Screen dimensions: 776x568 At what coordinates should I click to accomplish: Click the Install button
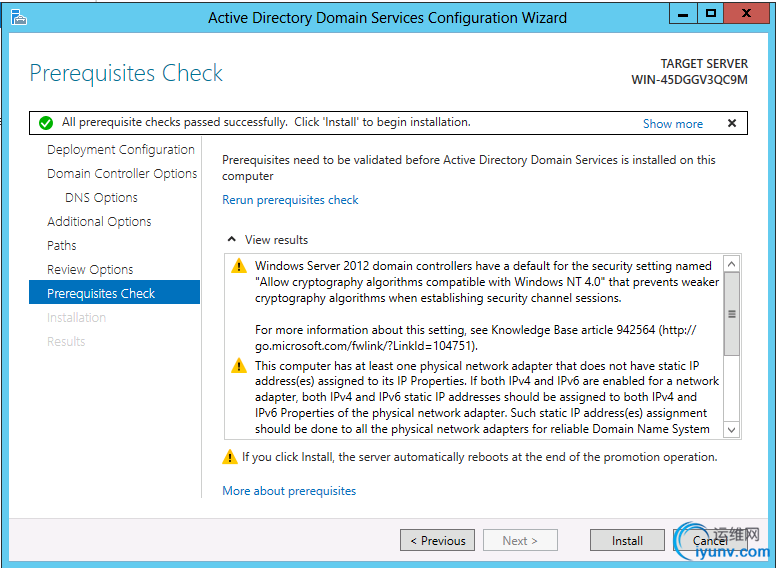[627, 540]
